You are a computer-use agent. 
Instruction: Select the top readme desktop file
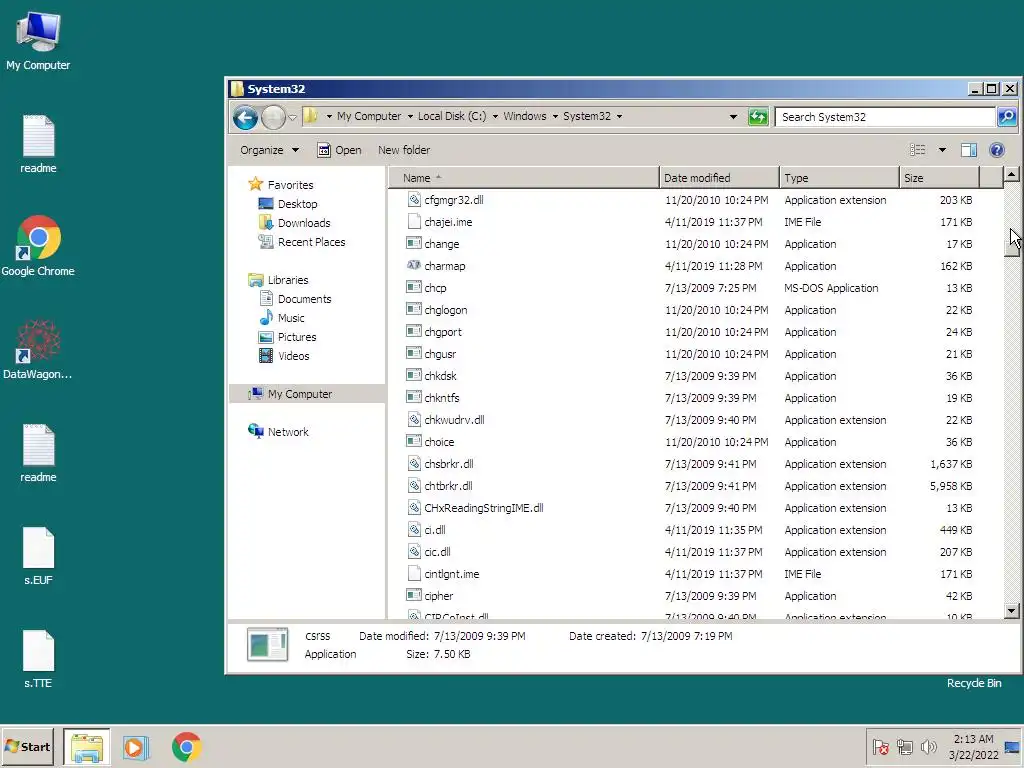[38, 144]
